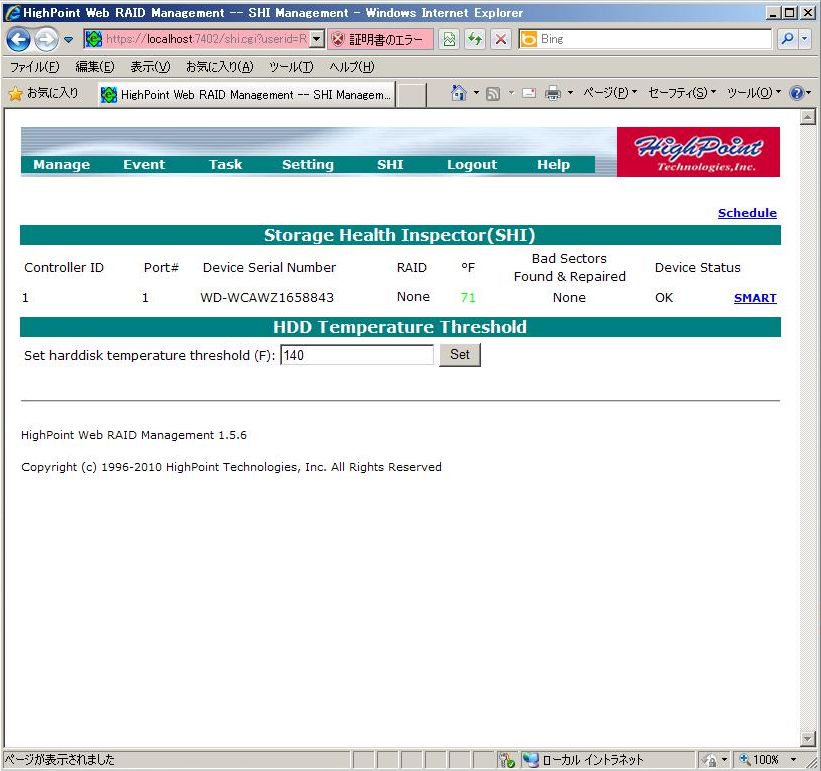
Task: Open the SHI navigation tab
Action: pyautogui.click(x=390, y=164)
